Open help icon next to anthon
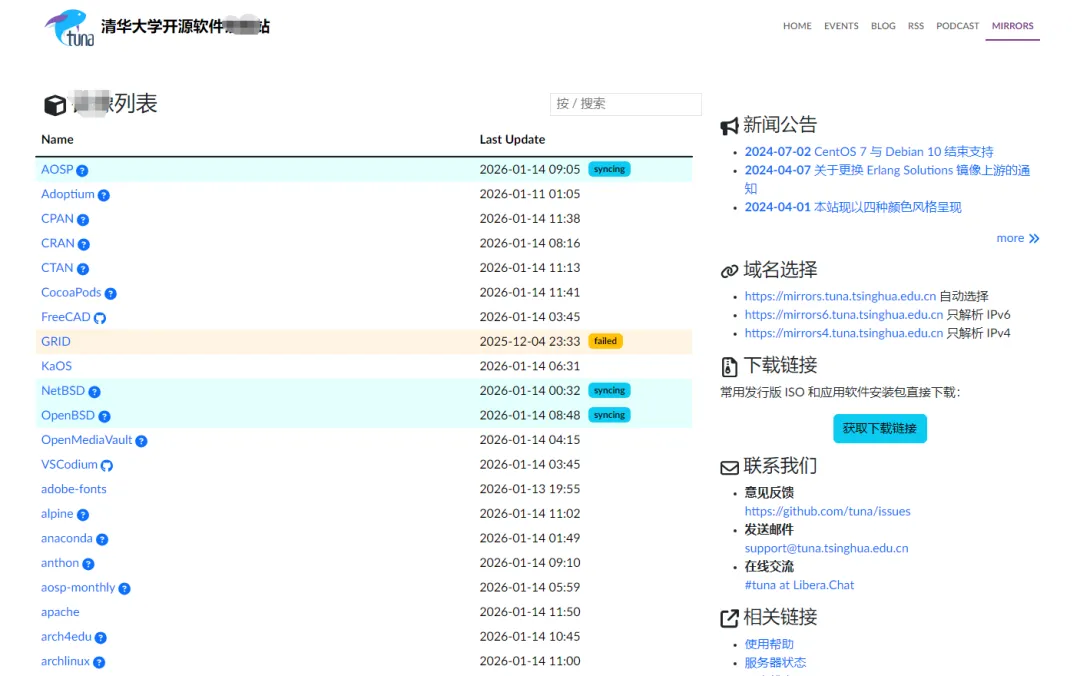 (x=88, y=564)
